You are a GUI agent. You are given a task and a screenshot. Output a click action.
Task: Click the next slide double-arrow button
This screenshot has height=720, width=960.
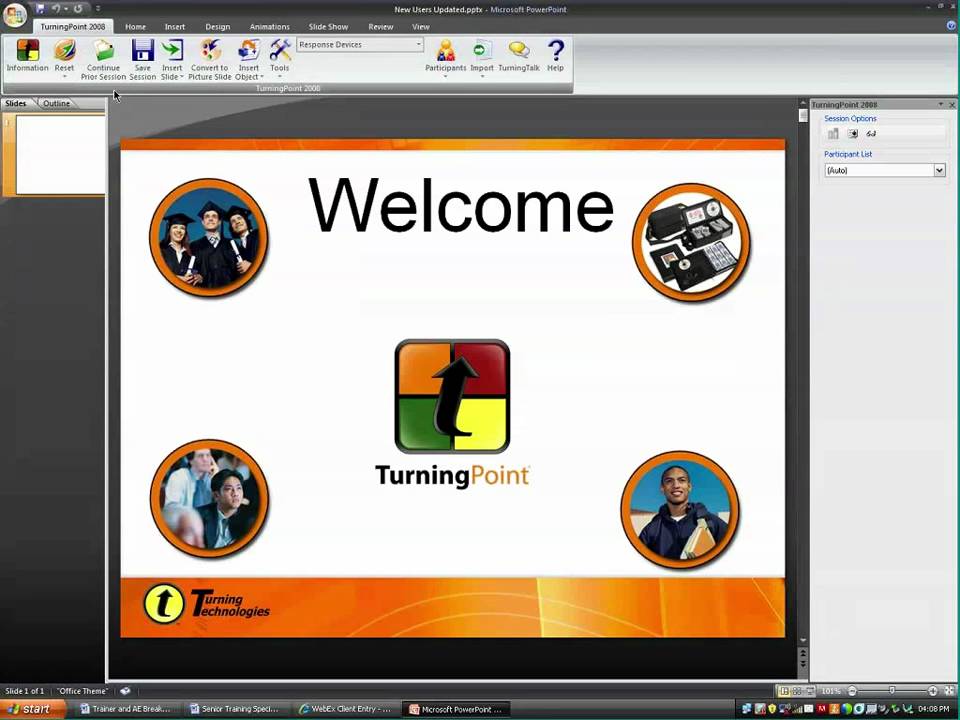coord(803,665)
